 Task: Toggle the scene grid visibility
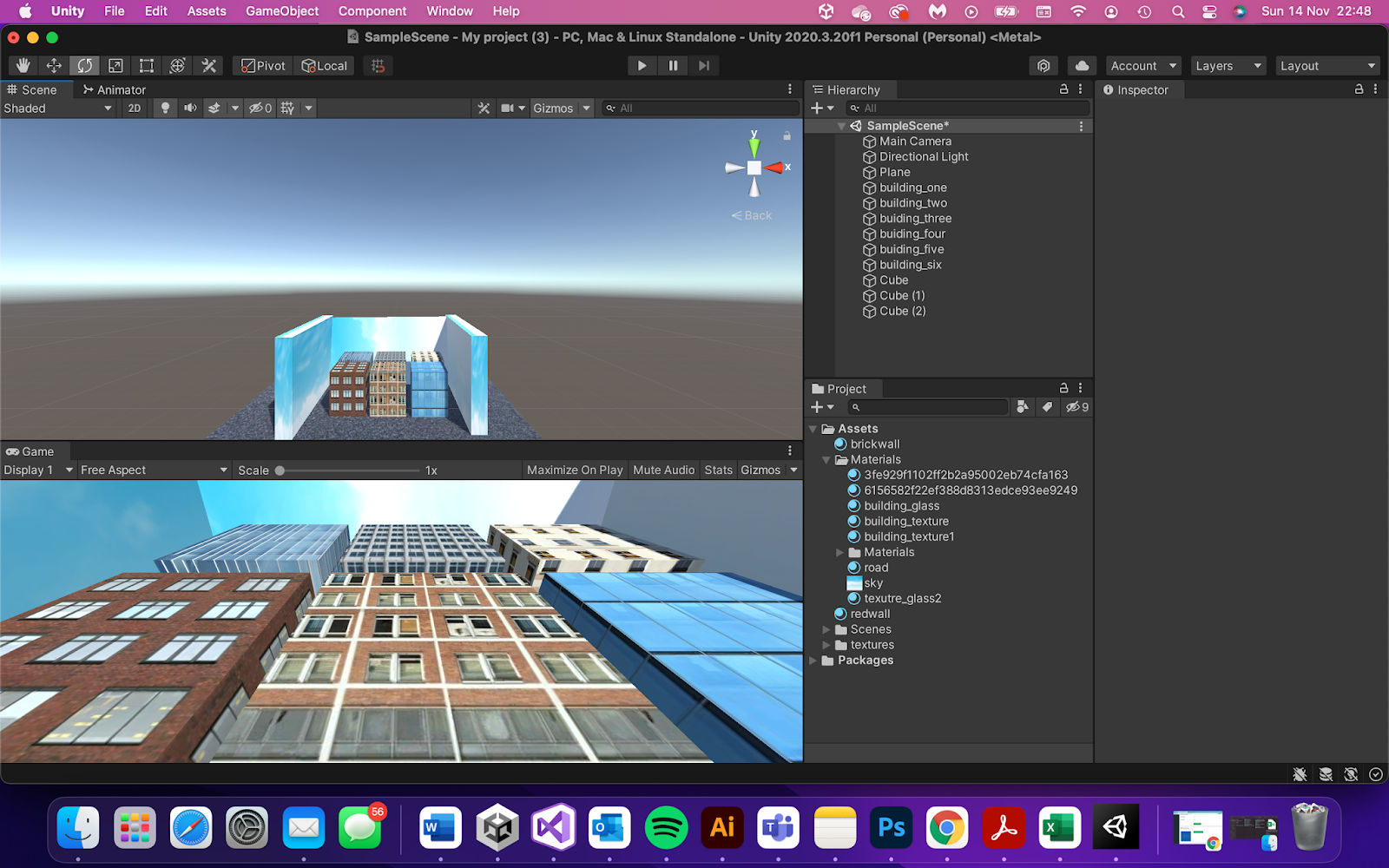[287, 108]
